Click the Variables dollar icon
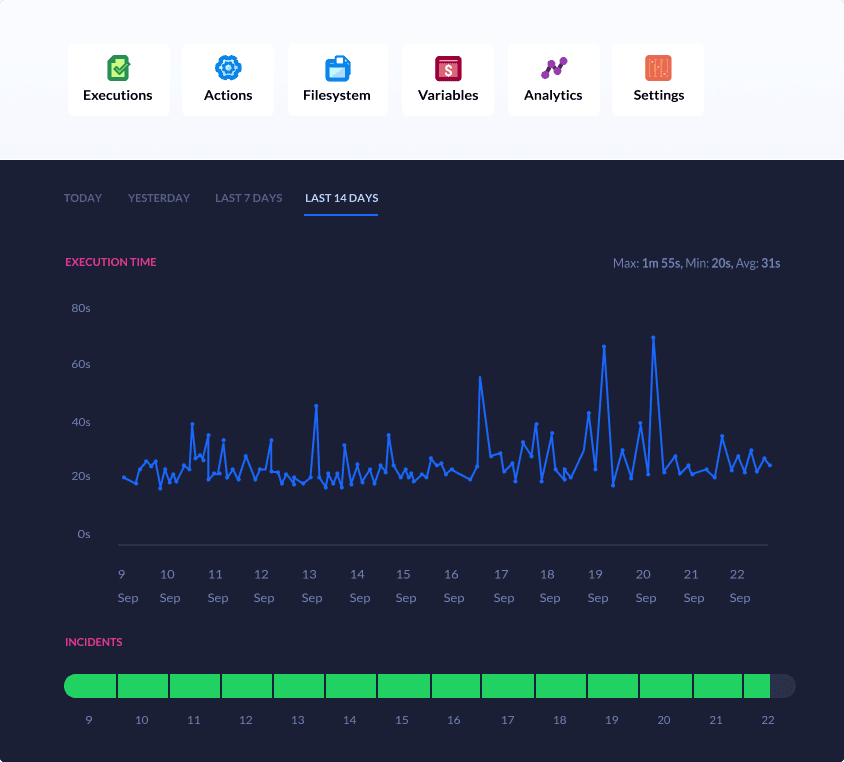Viewport: 844px width, 762px height. pos(448,68)
